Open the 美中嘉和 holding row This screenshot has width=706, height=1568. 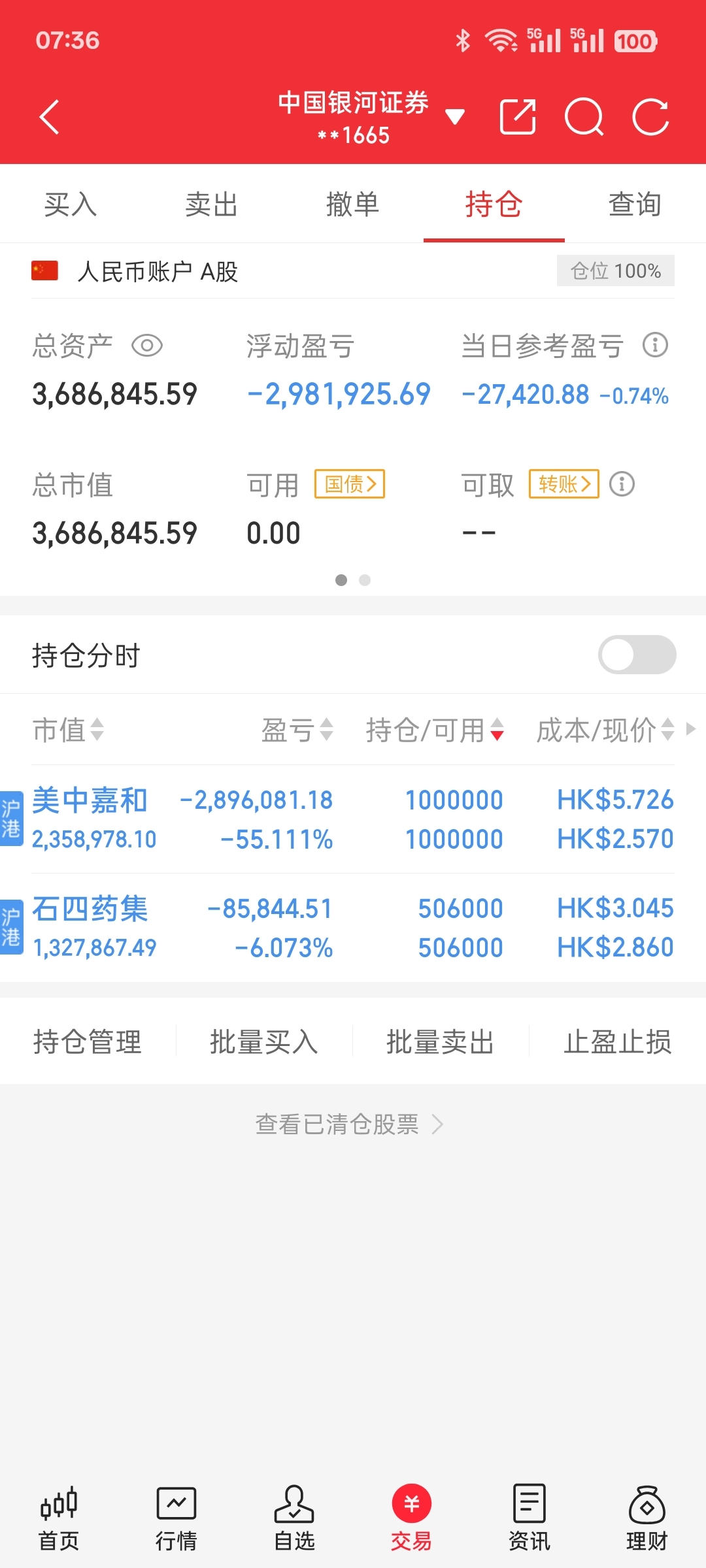[x=353, y=819]
